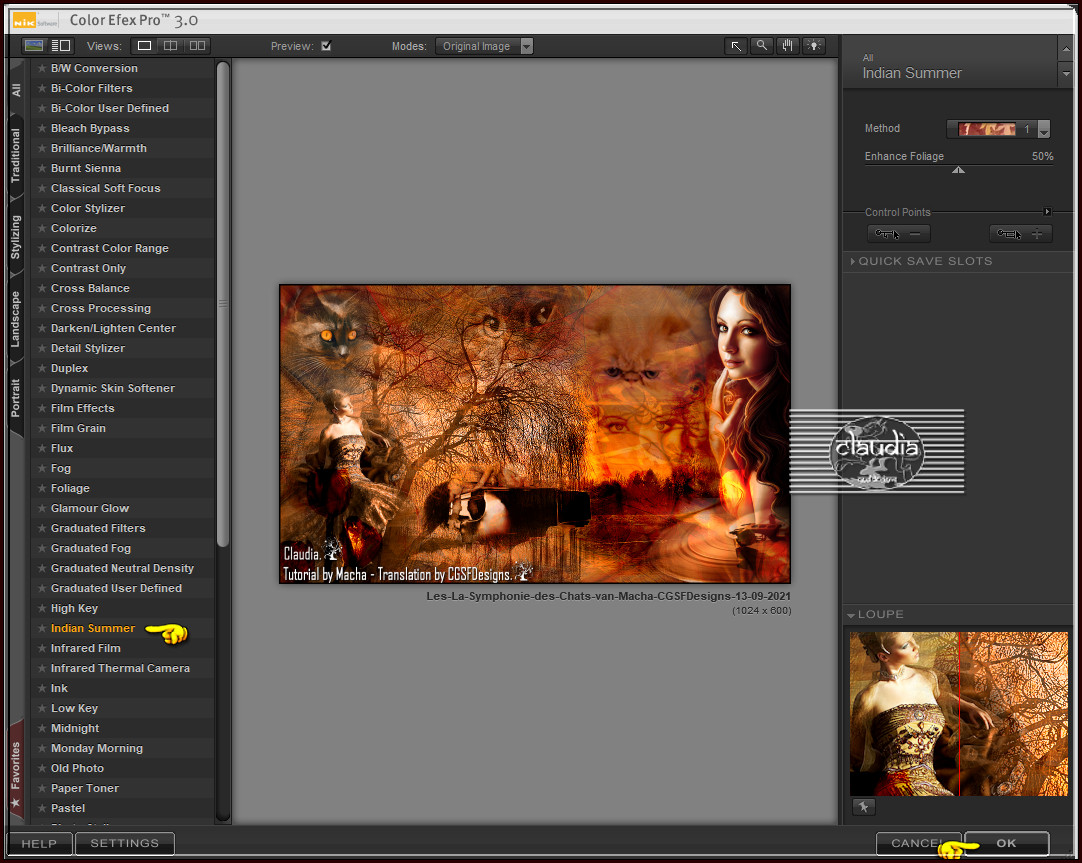Select the Dynamic Skin Softener filter
Viewport: 1082px width, 863px height.
pos(123,388)
